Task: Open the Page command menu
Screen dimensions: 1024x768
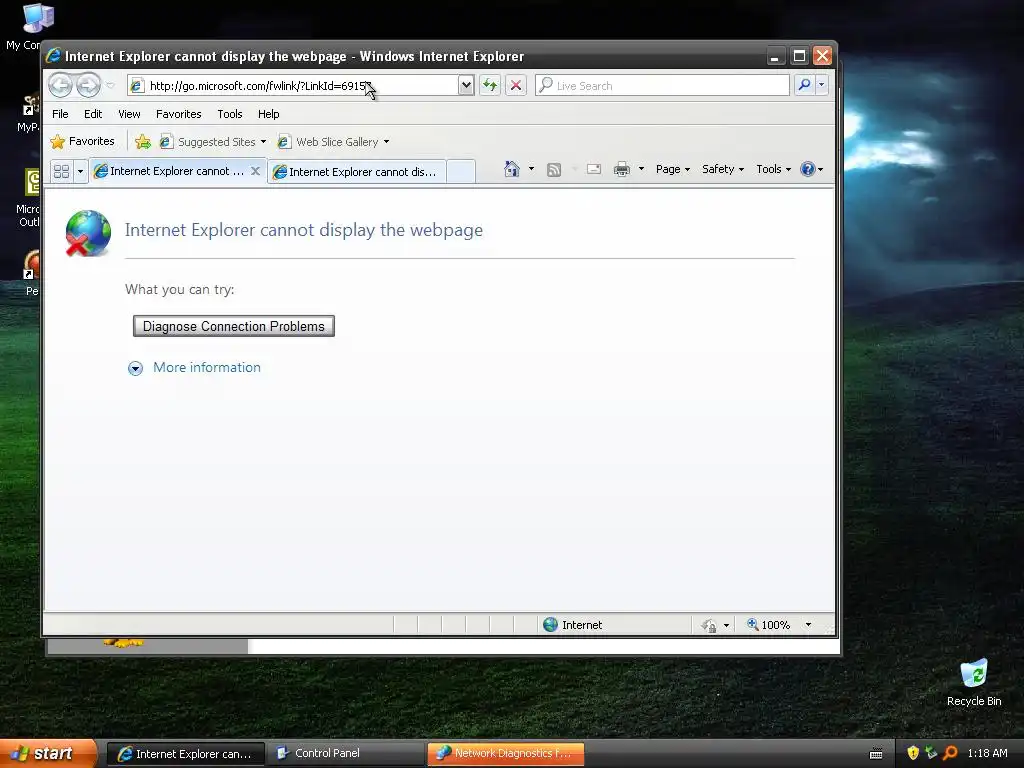Action: tap(673, 169)
